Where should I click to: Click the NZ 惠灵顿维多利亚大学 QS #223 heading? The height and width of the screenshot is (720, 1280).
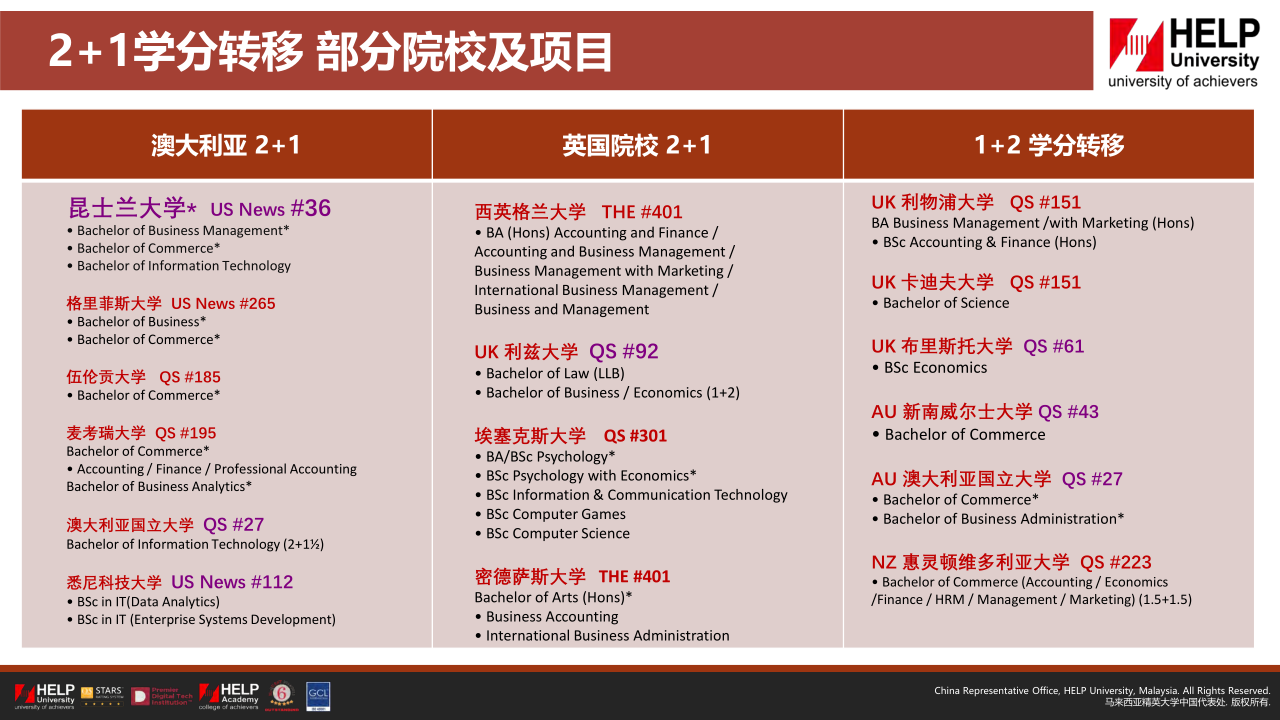coord(1011,562)
